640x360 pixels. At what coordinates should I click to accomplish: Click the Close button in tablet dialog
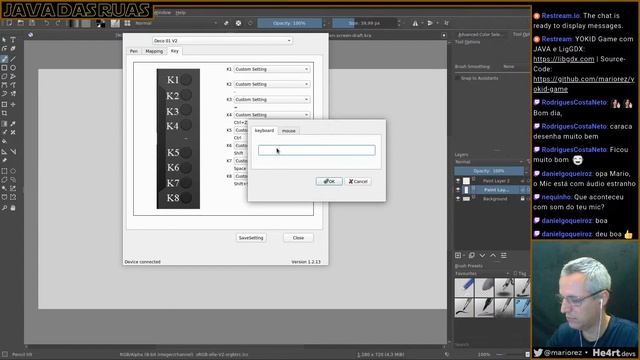pos(298,238)
